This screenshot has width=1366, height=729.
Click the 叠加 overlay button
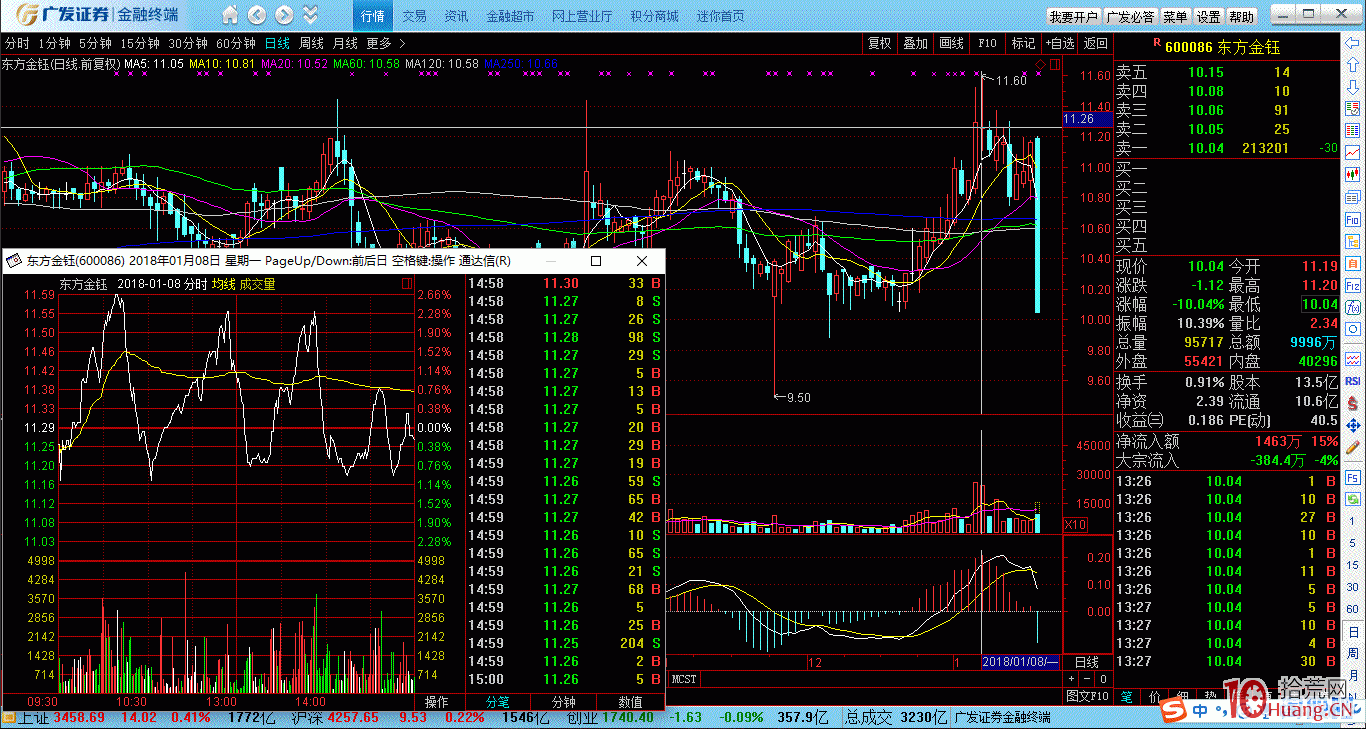916,43
